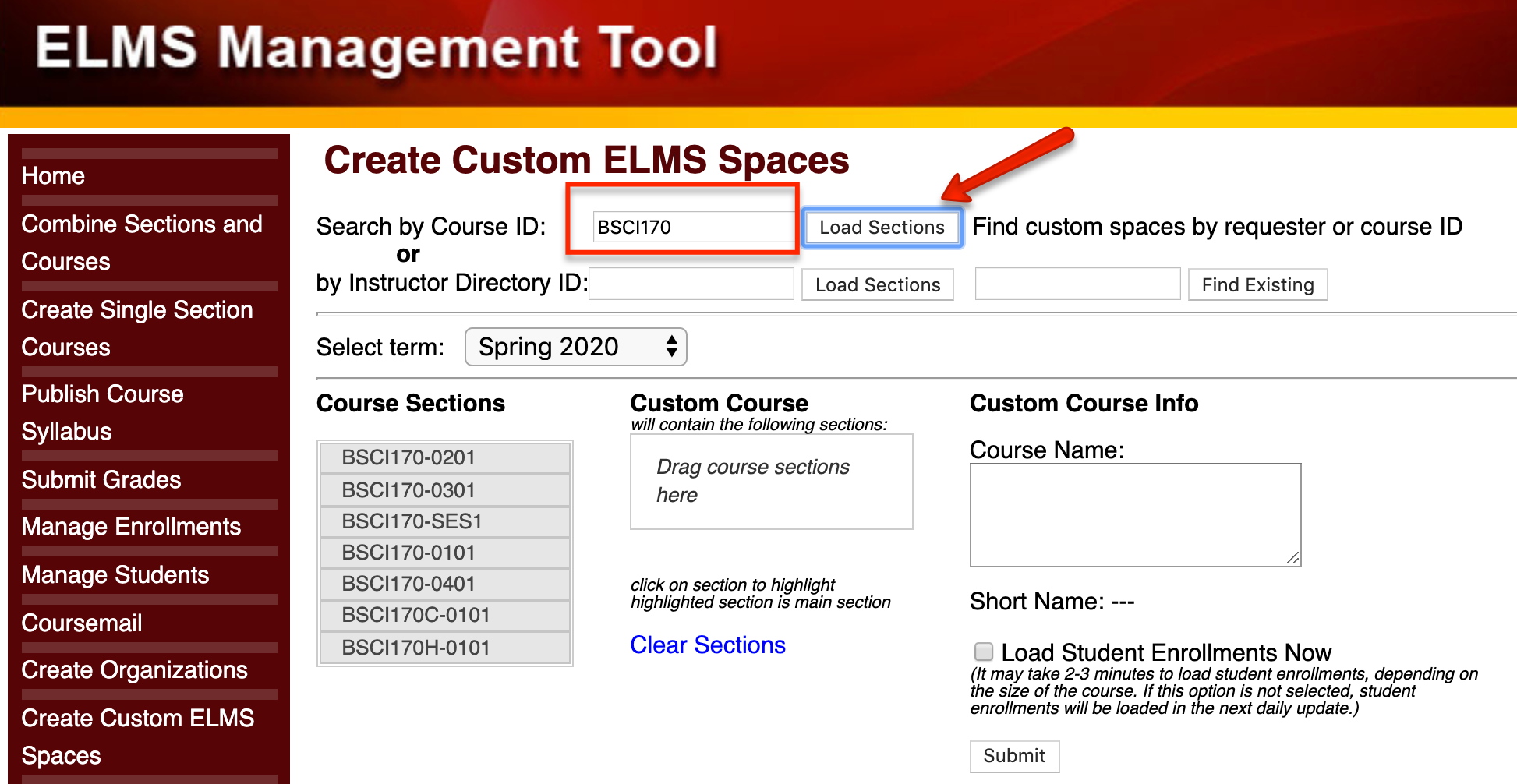Click the Clear Sections link
The height and width of the screenshot is (784, 1517).
pyautogui.click(x=706, y=645)
